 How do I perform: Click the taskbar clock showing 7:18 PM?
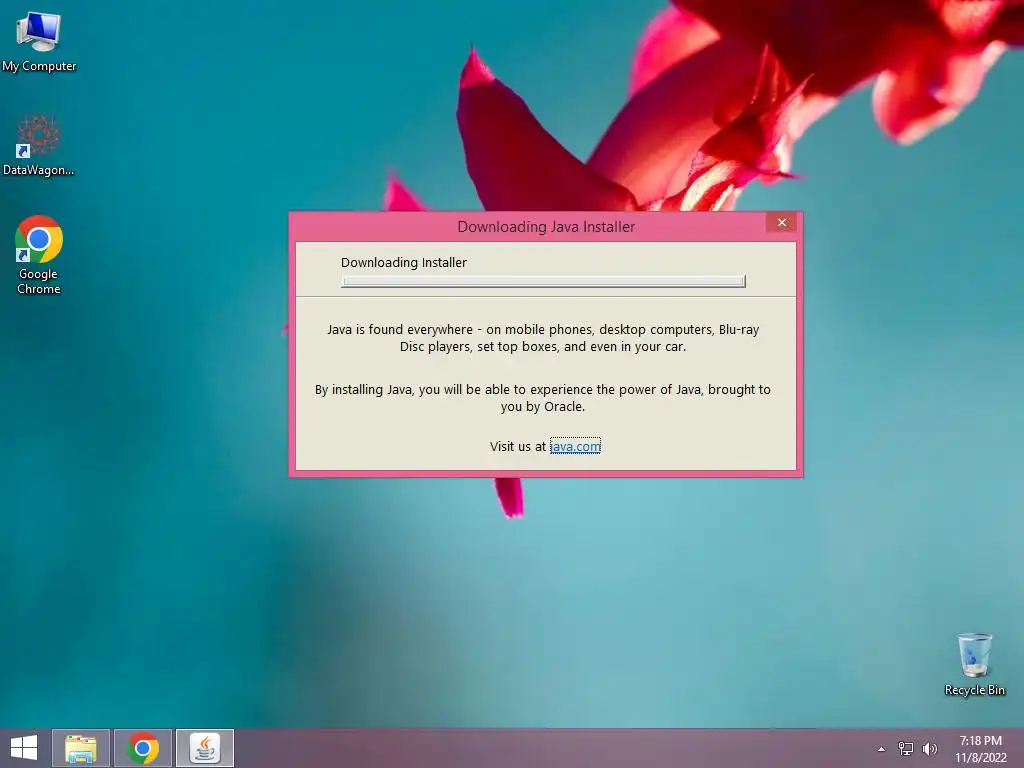point(981,749)
